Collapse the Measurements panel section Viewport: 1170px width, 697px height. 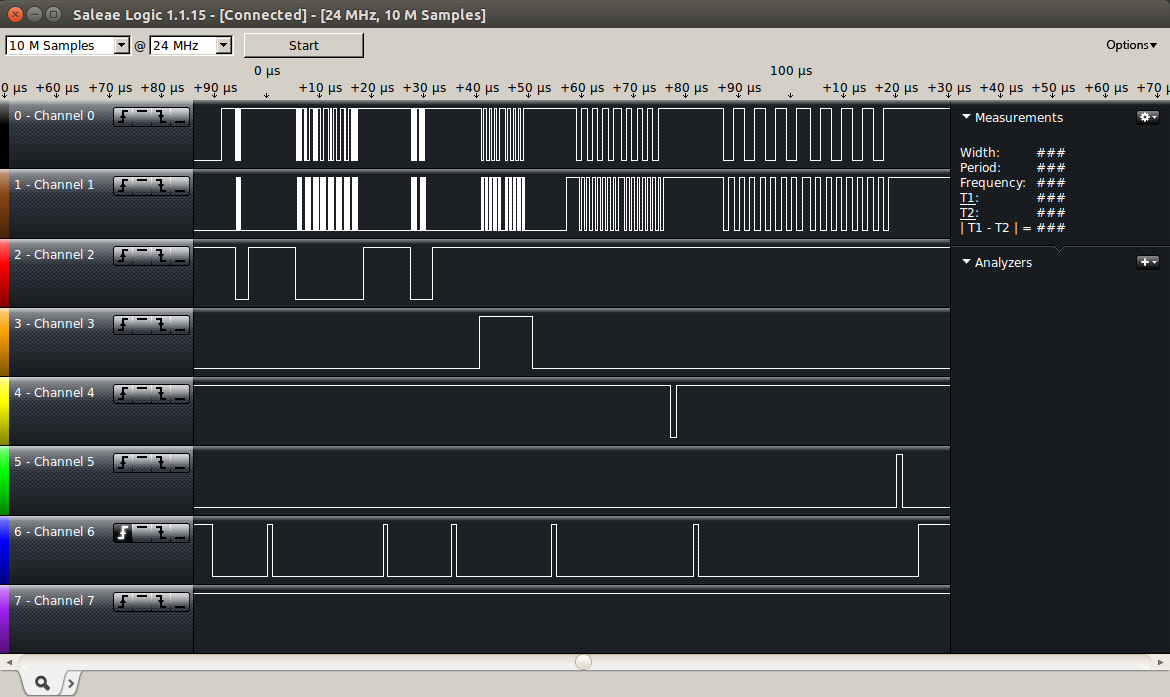966,117
